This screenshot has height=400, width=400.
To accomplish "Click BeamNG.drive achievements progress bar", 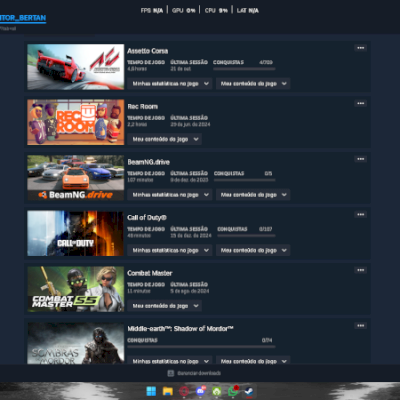I will click(x=244, y=180).
